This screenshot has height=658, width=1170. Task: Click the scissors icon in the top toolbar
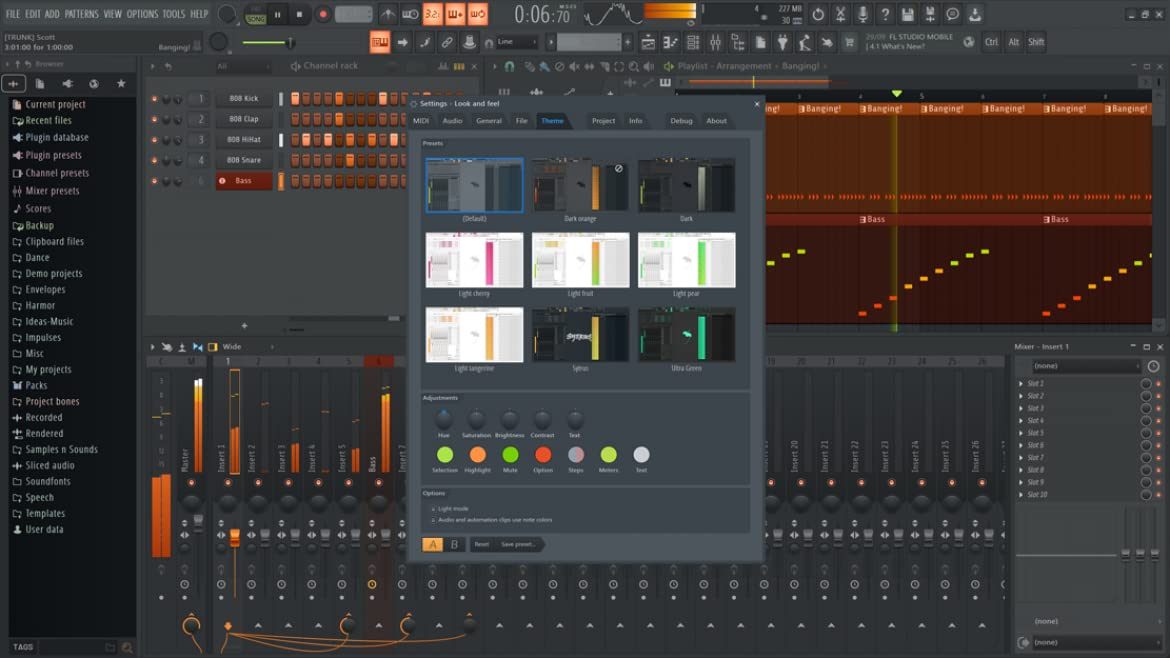pyautogui.click(x=840, y=15)
